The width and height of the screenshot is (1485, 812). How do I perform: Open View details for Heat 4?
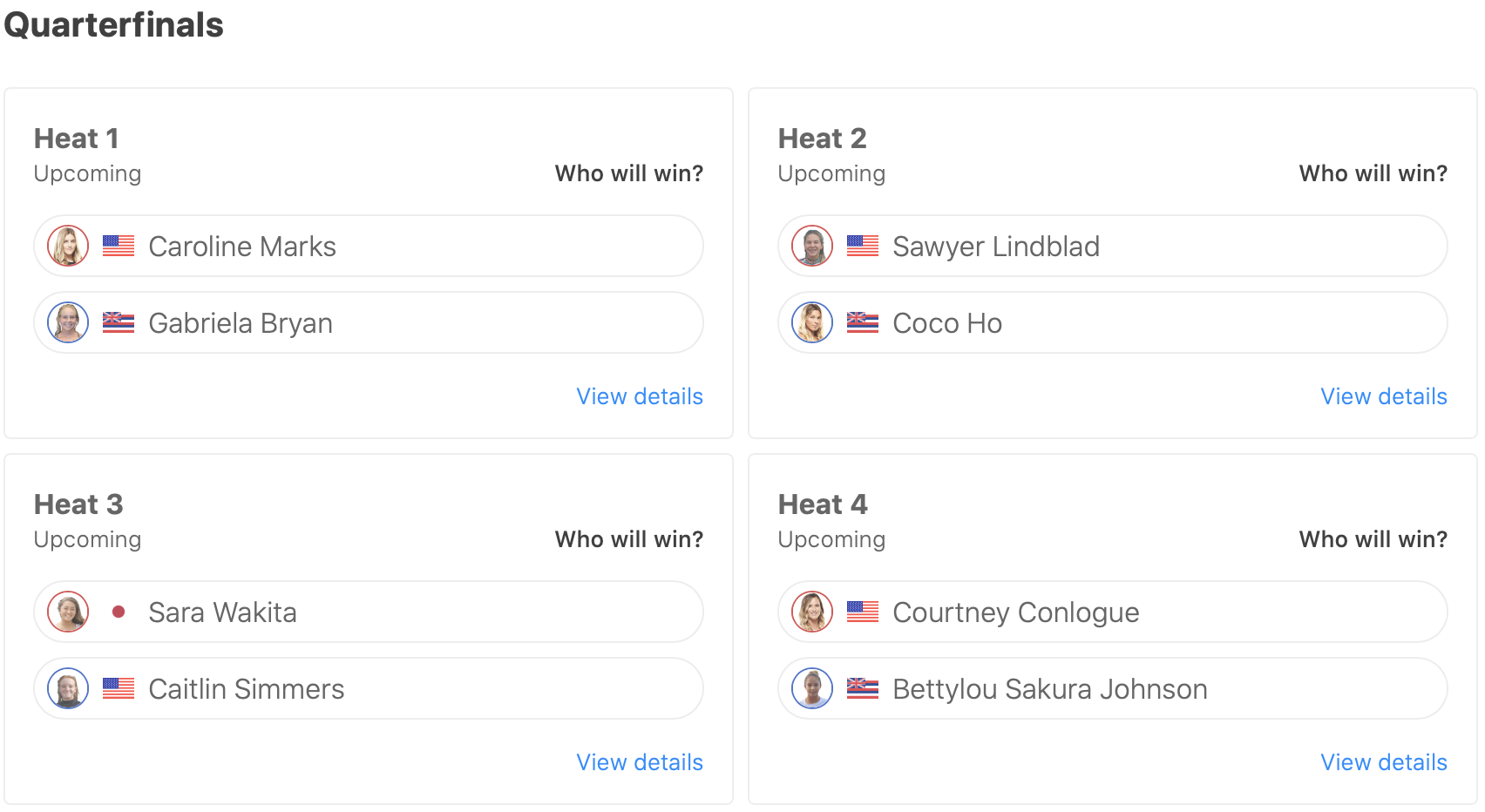point(1384,762)
